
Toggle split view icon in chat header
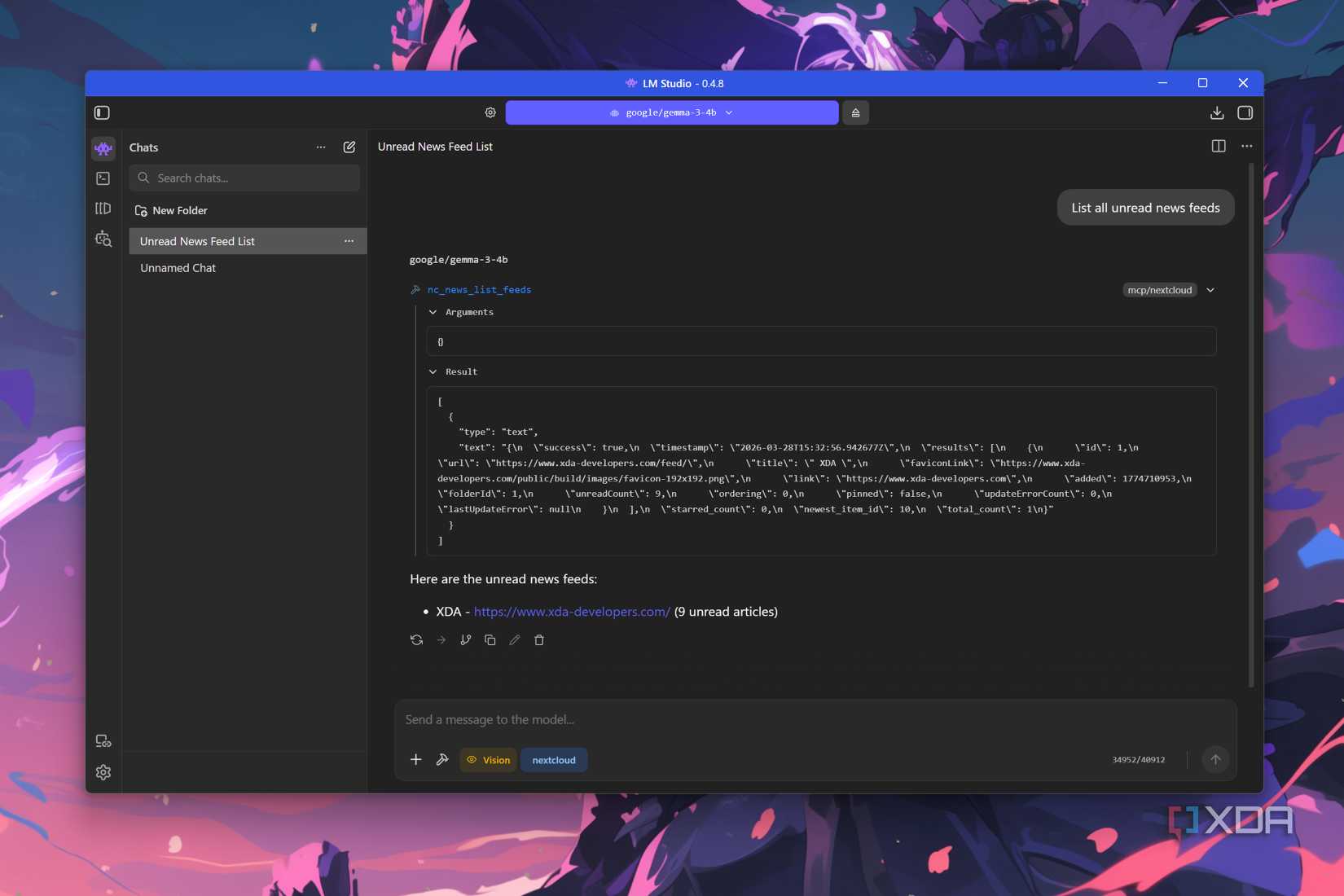tap(1219, 146)
